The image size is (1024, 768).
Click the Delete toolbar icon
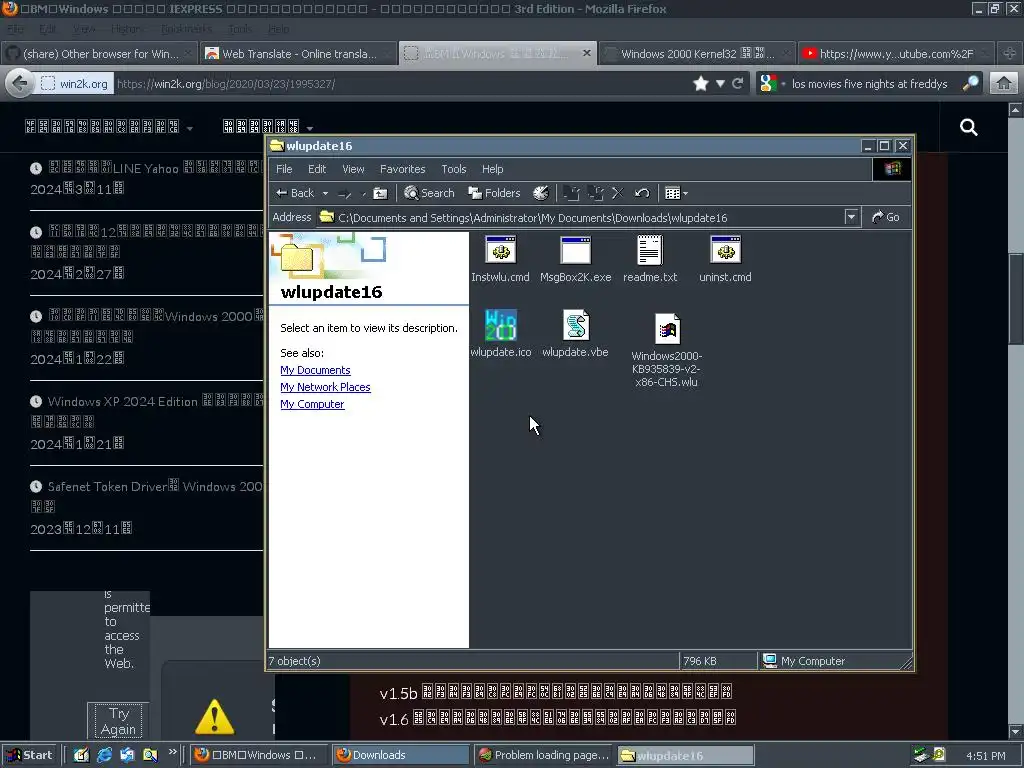tap(618, 193)
